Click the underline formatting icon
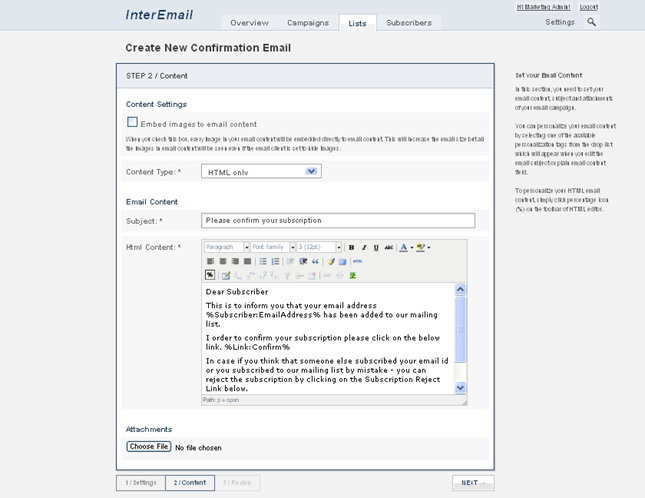 coord(376,247)
